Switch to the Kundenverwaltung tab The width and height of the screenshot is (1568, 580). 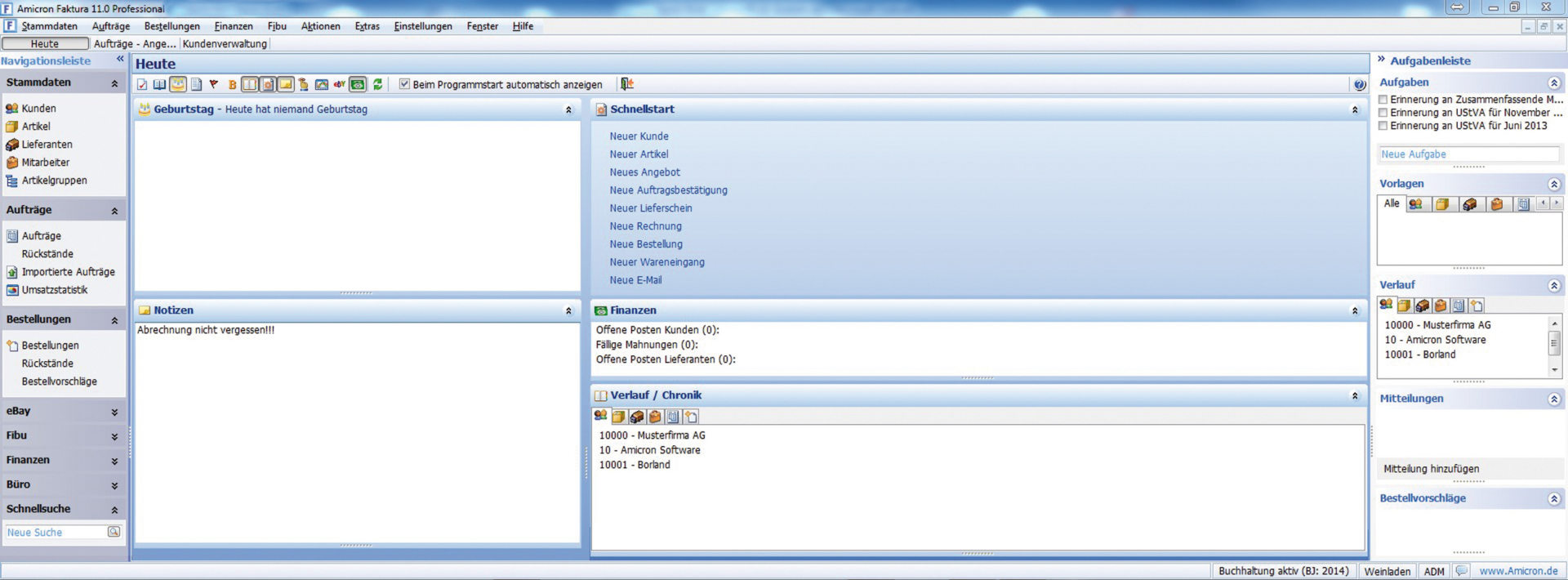225,44
